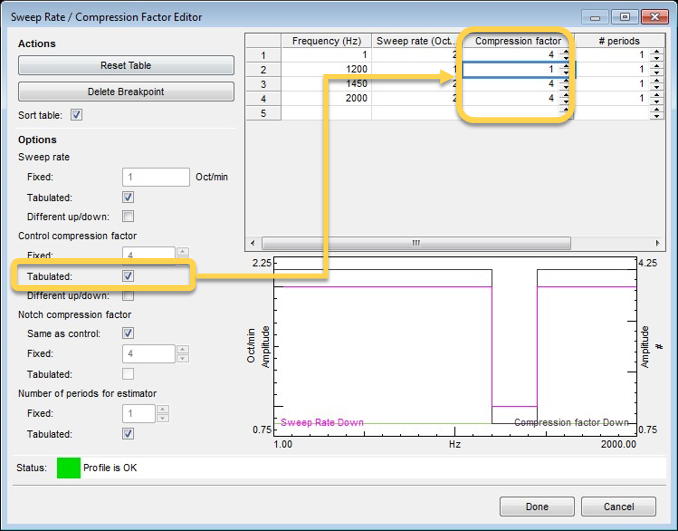Viewport: 678px width, 531px height.
Task: Click the Done button
Action: pyautogui.click(x=537, y=505)
